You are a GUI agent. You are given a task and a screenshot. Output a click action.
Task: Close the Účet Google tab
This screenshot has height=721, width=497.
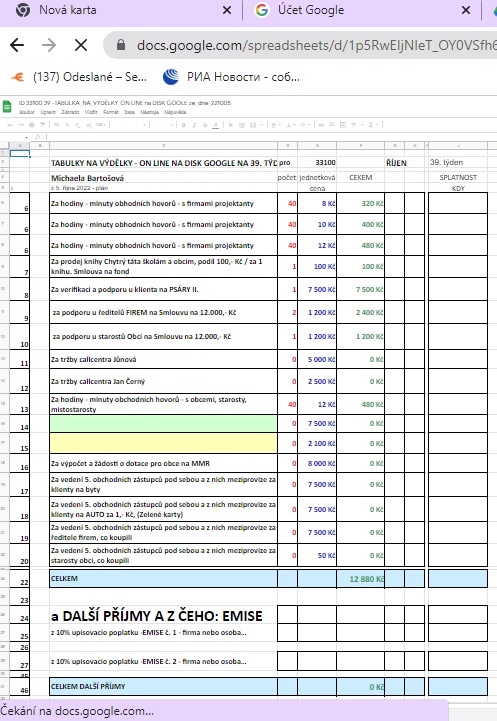click(466, 10)
